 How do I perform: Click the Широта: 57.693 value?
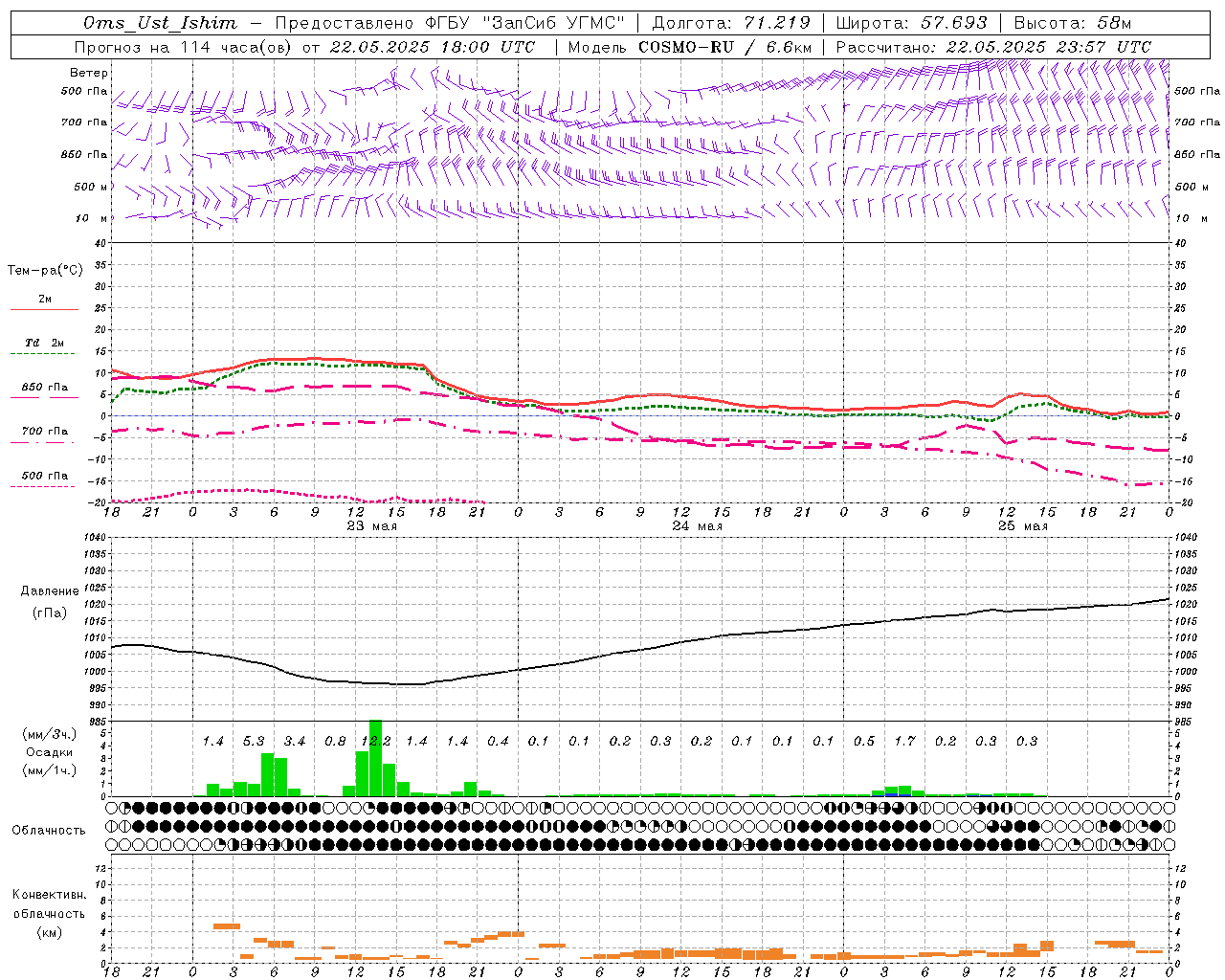[911, 23]
